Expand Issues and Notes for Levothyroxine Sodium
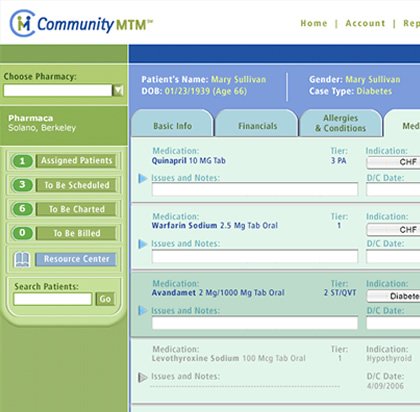Image resolution: width=420 pixels, height=412 pixels. pyautogui.click(x=143, y=377)
